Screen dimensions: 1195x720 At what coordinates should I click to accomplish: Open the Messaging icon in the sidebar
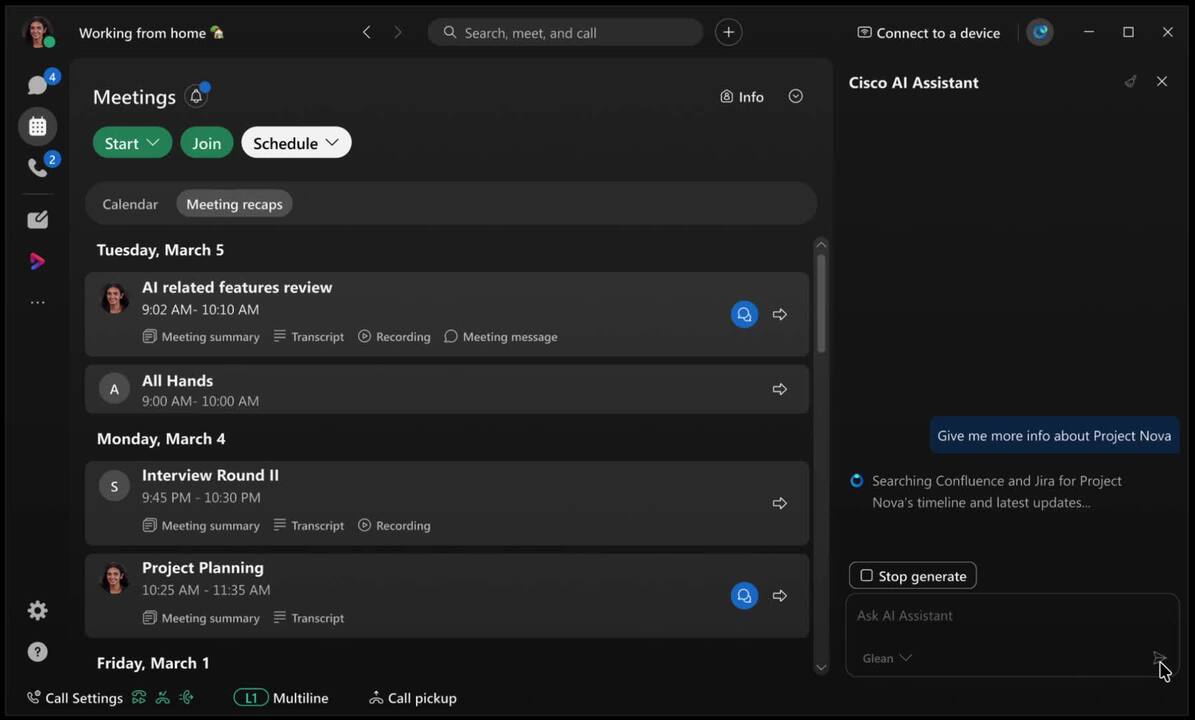(38, 86)
